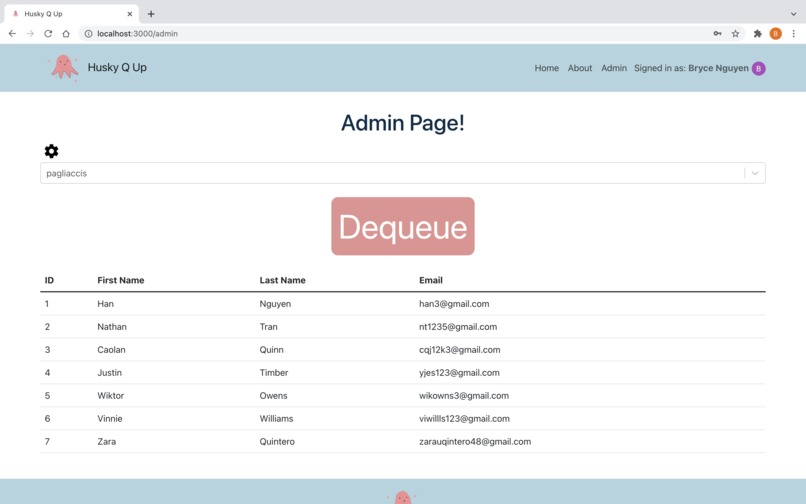
Task: Click the Husky Q Up octopus logo
Action: pos(64,68)
